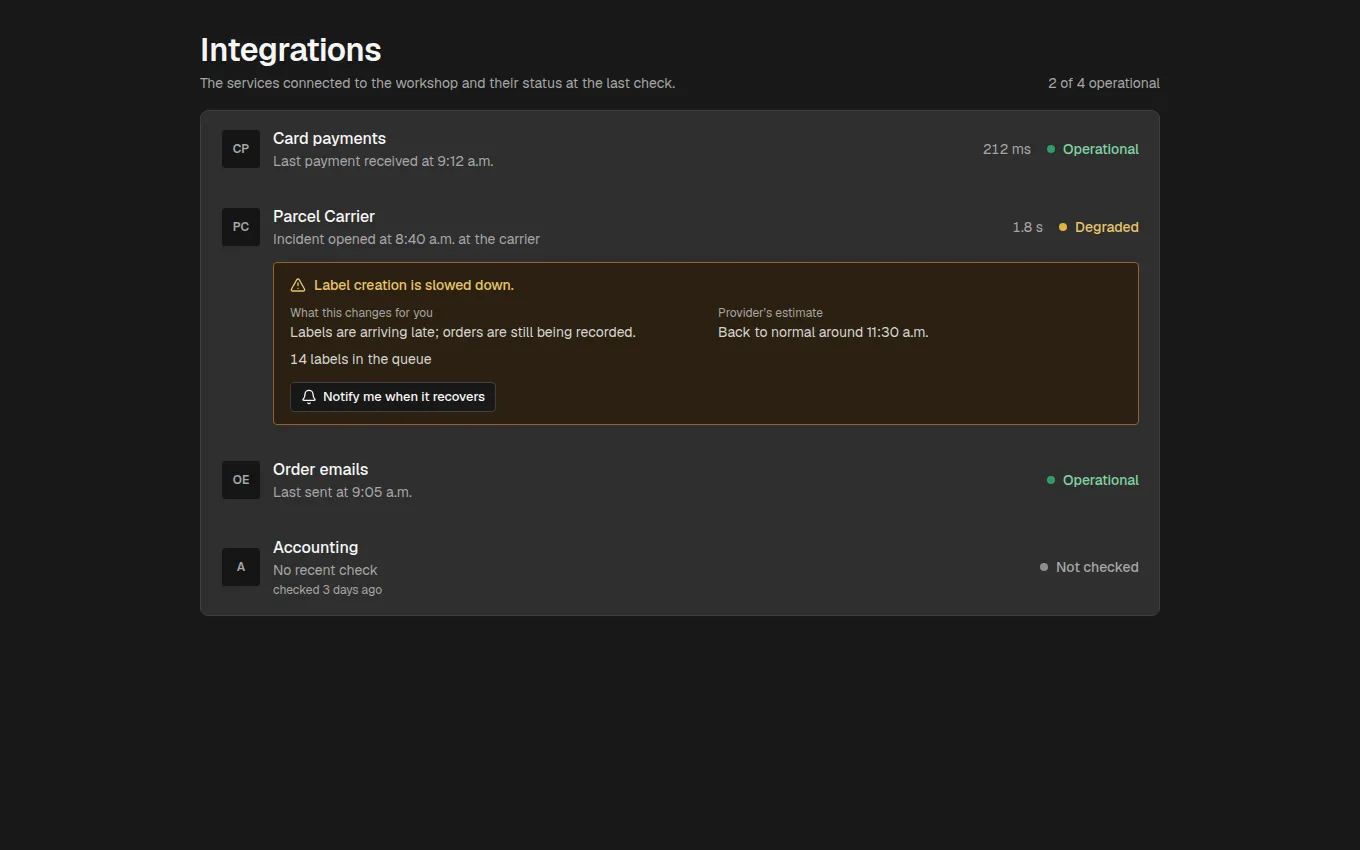Click the "1.8 s" latency value

pos(1027,227)
